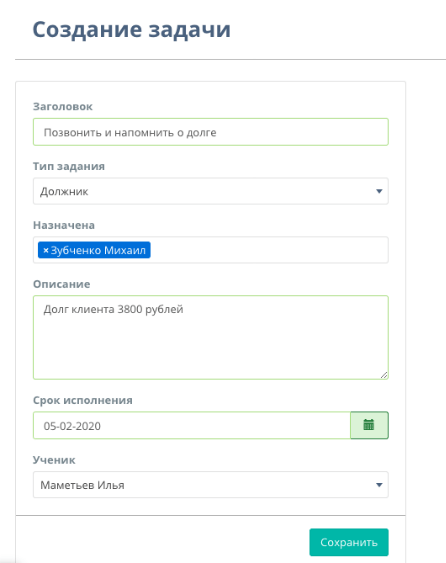Remove Зубченко Михаил tag via × icon
The height and width of the screenshot is (563, 446).
(46, 250)
